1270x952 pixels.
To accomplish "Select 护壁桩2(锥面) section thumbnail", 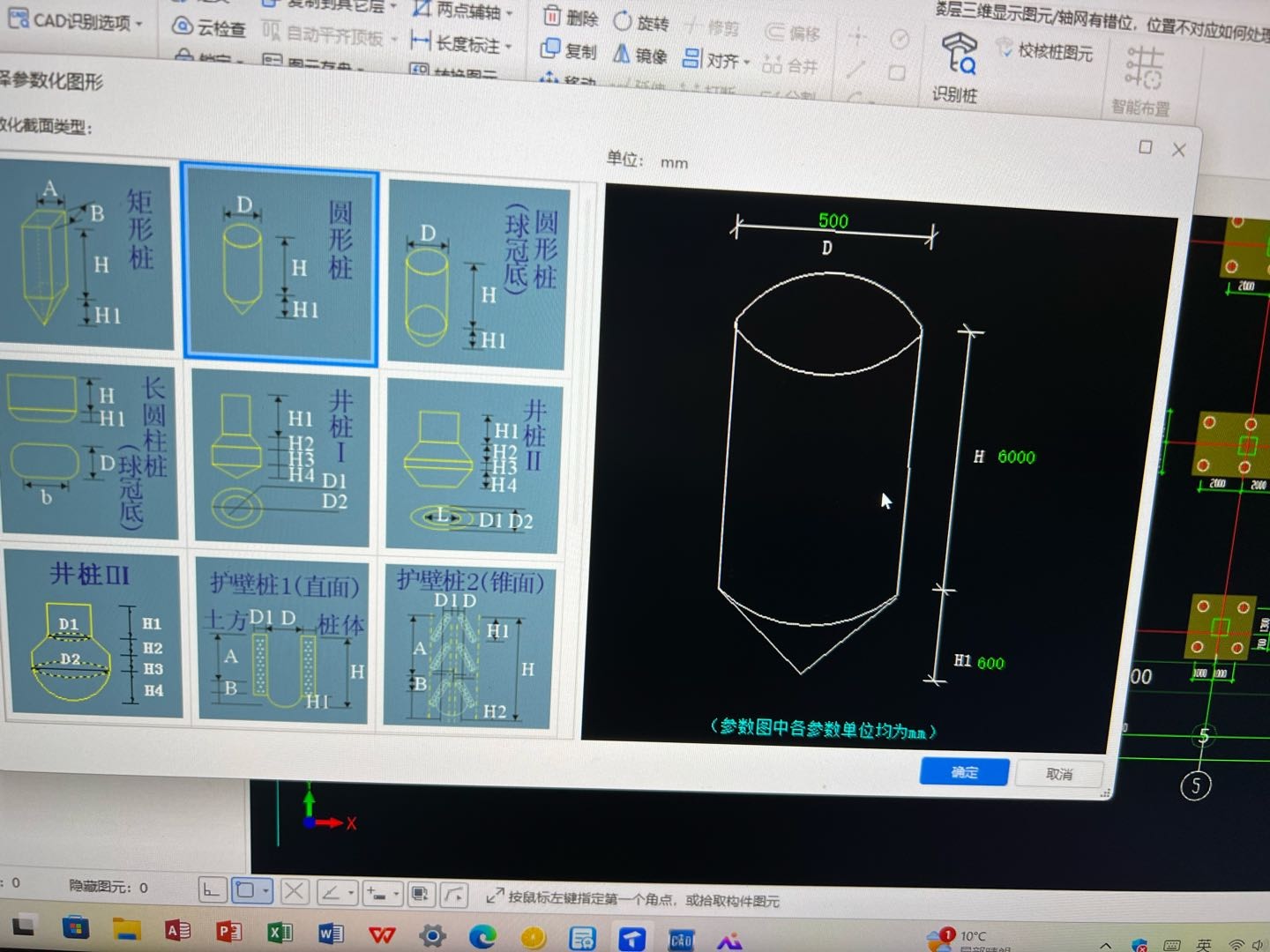I will [470, 645].
